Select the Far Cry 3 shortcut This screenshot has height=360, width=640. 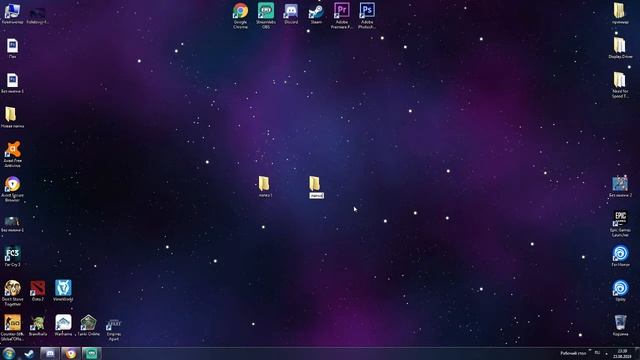12,256
